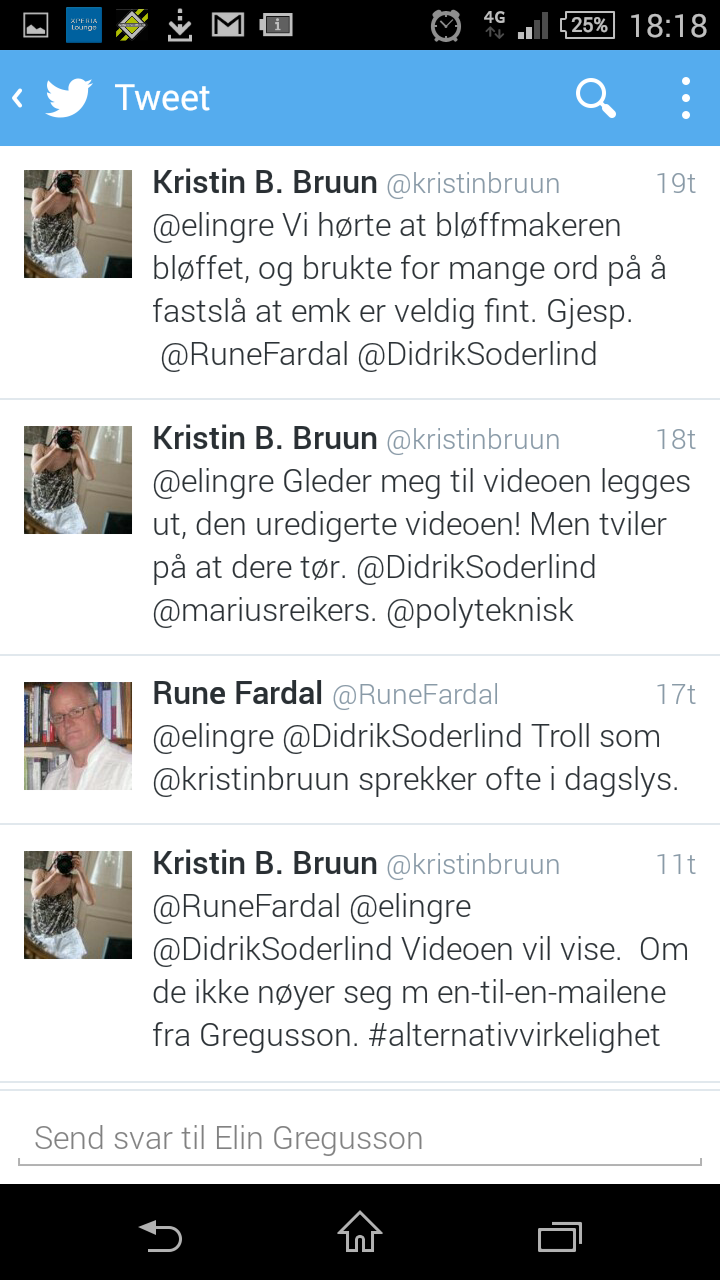Screen dimensions: 720x1280
Task: Open the three-dot overflow menu
Action: click(686, 98)
